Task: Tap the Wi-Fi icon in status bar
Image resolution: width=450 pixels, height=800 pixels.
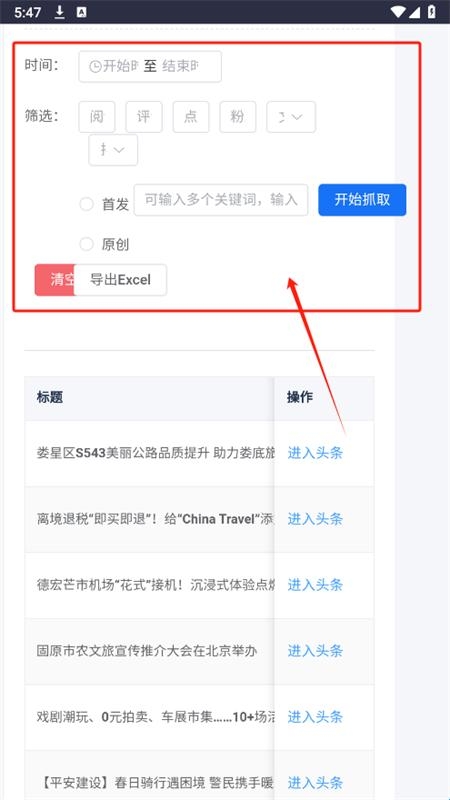Action: click(398, 12)
